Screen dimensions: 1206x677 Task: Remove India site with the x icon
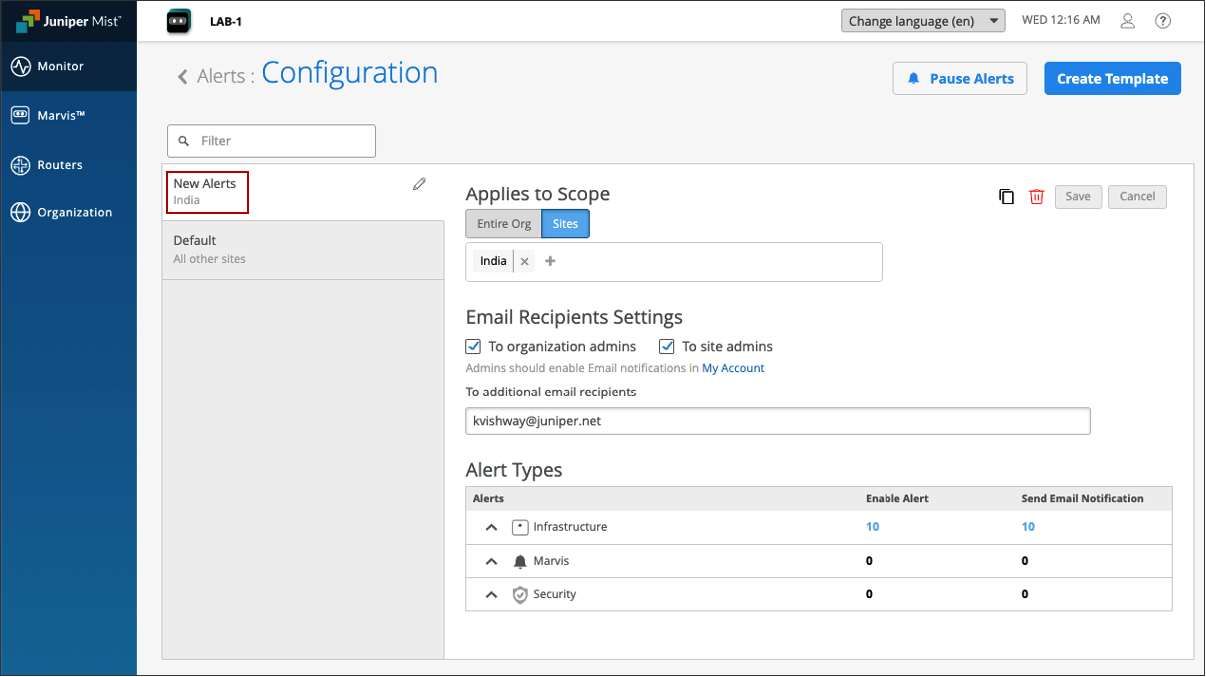[x=525, y=262]
